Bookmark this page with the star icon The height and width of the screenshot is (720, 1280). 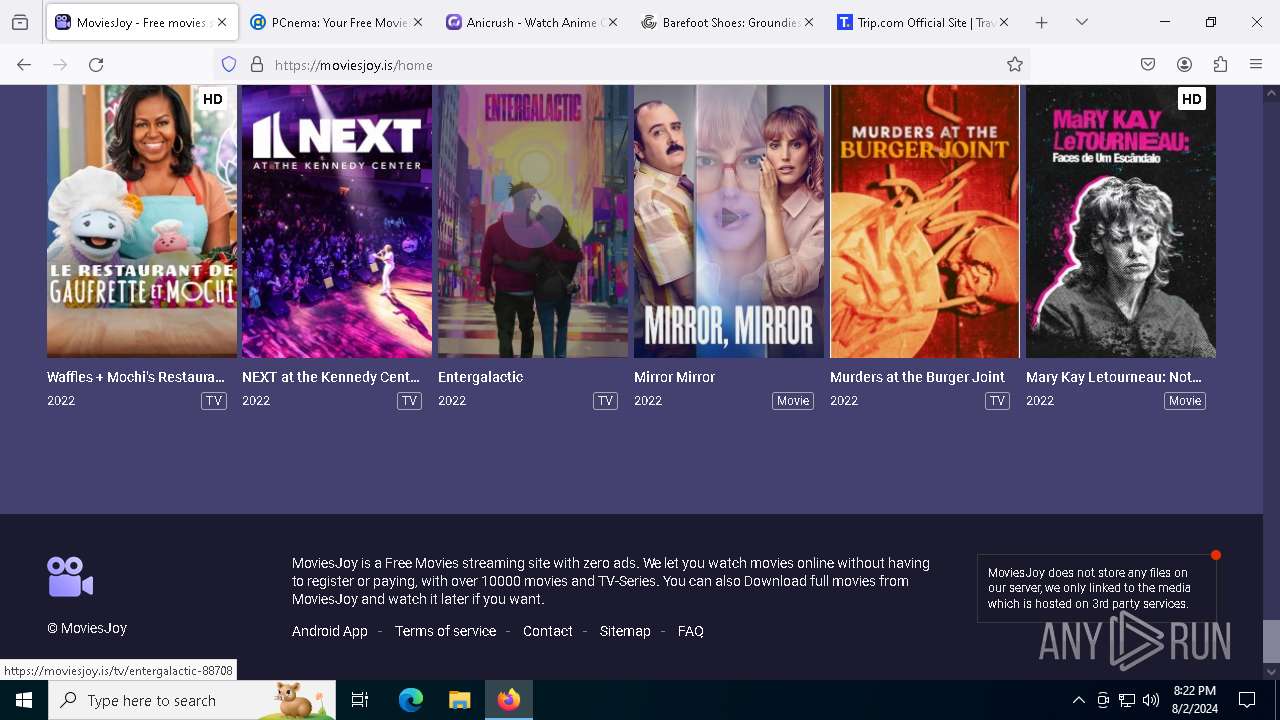click(x=1015, y=65)
